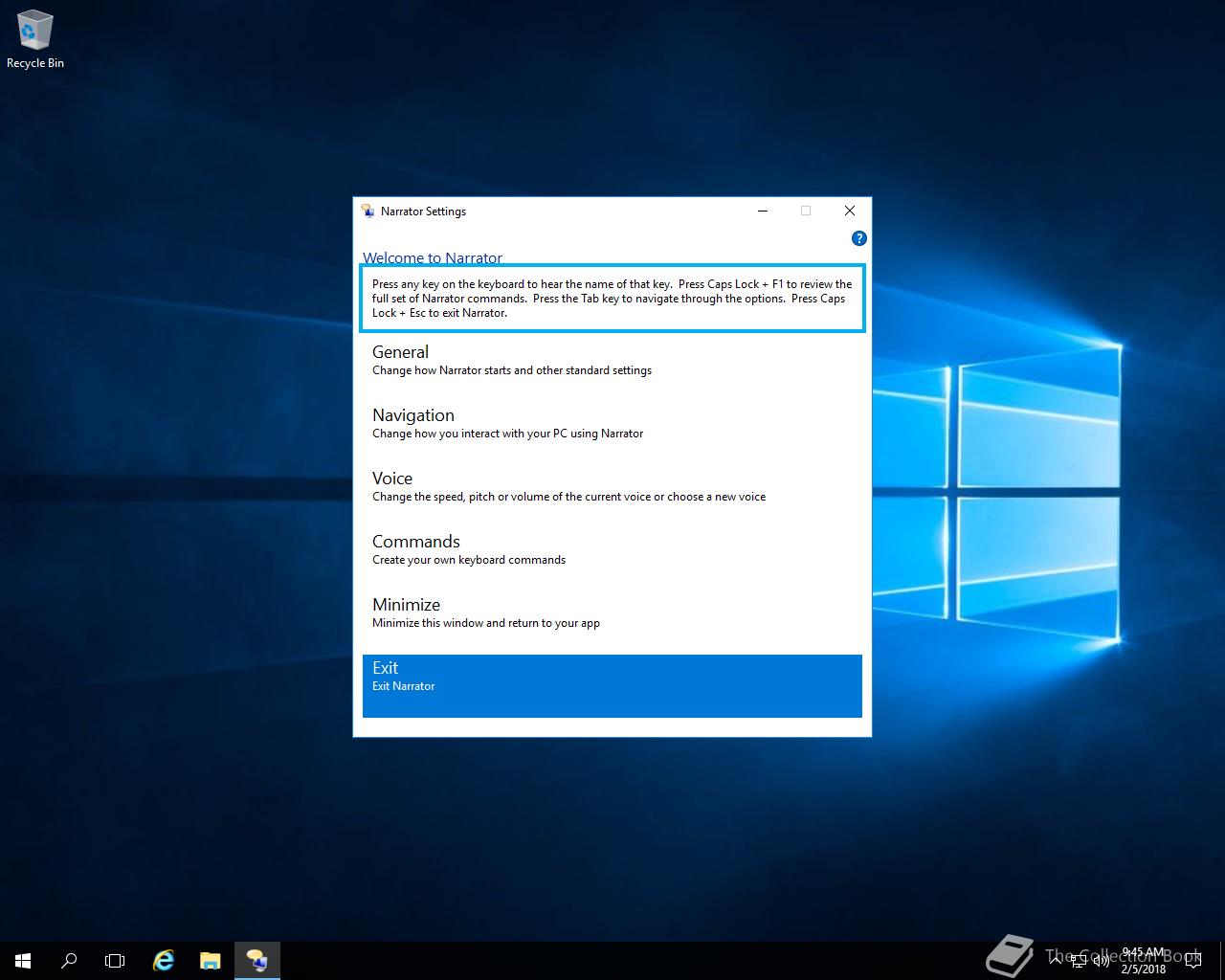Open Task View from the taskbar
Viewport: 1225px width, 980px height.
point(115,961)
